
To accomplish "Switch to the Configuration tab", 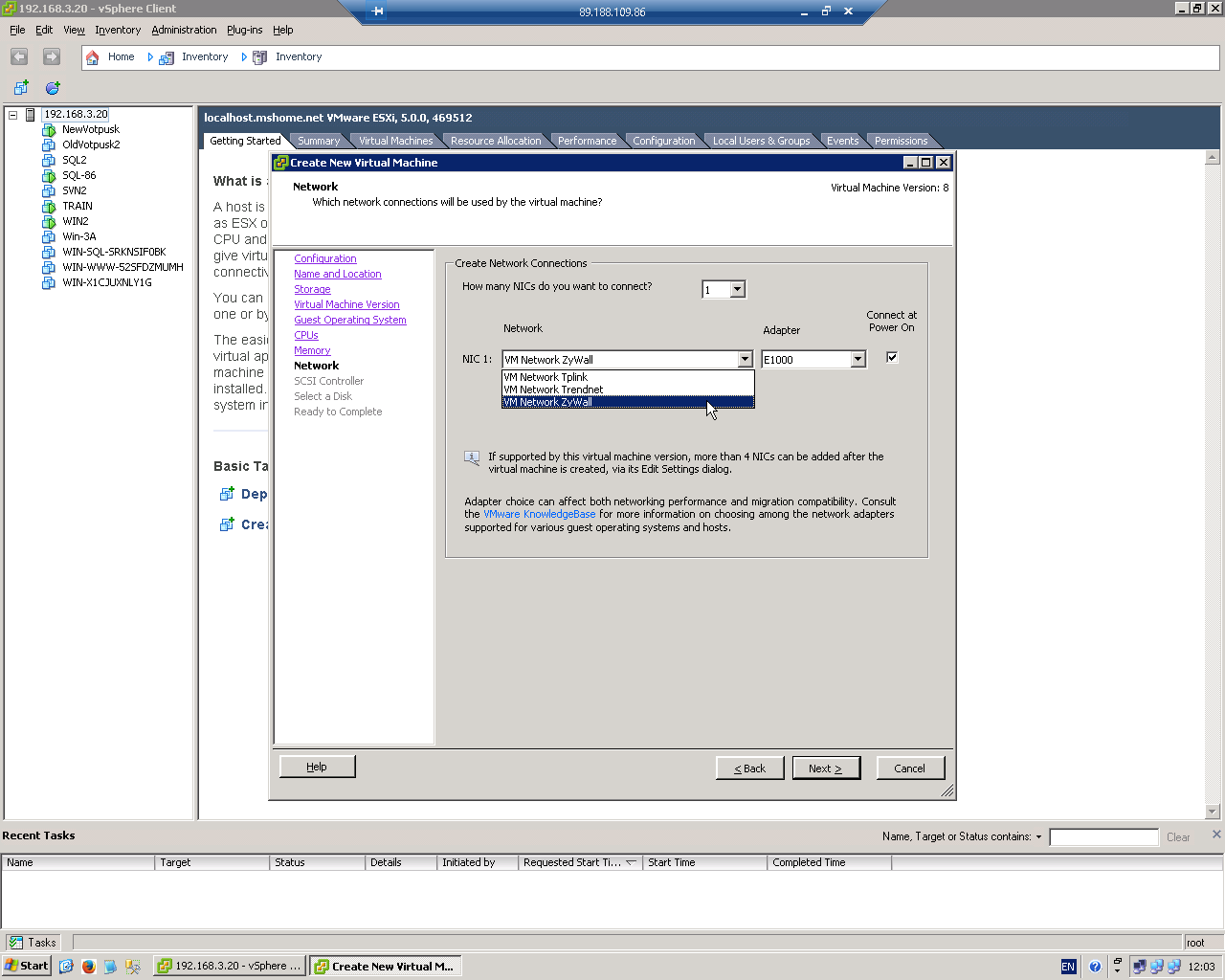I will (664, 141).
